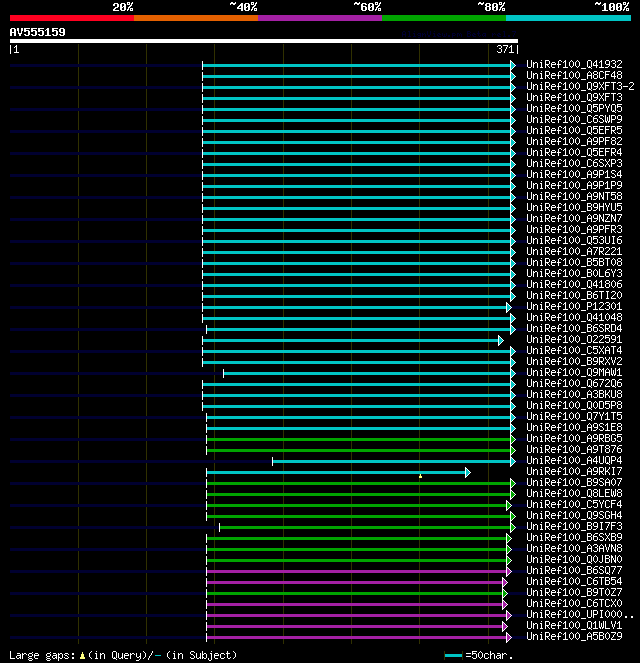Click the UniRef100_Q41806 label

point(574,284)
